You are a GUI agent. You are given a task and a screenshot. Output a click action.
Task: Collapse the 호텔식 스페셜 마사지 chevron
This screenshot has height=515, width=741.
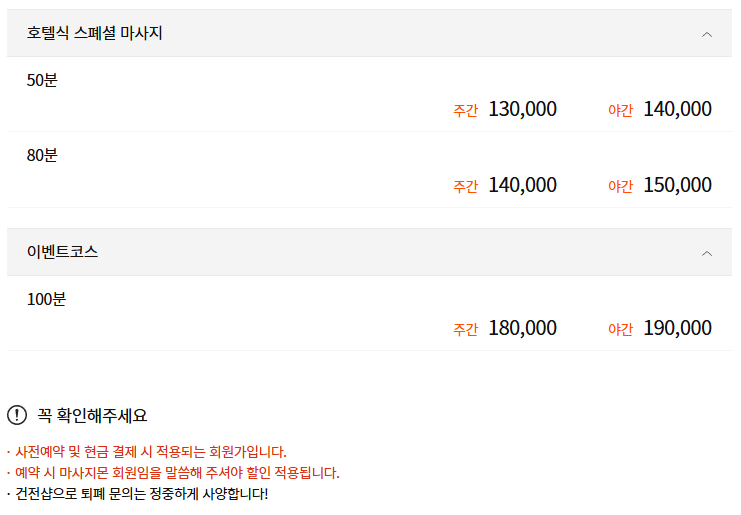pyautogui.click(x=707, y=34)
